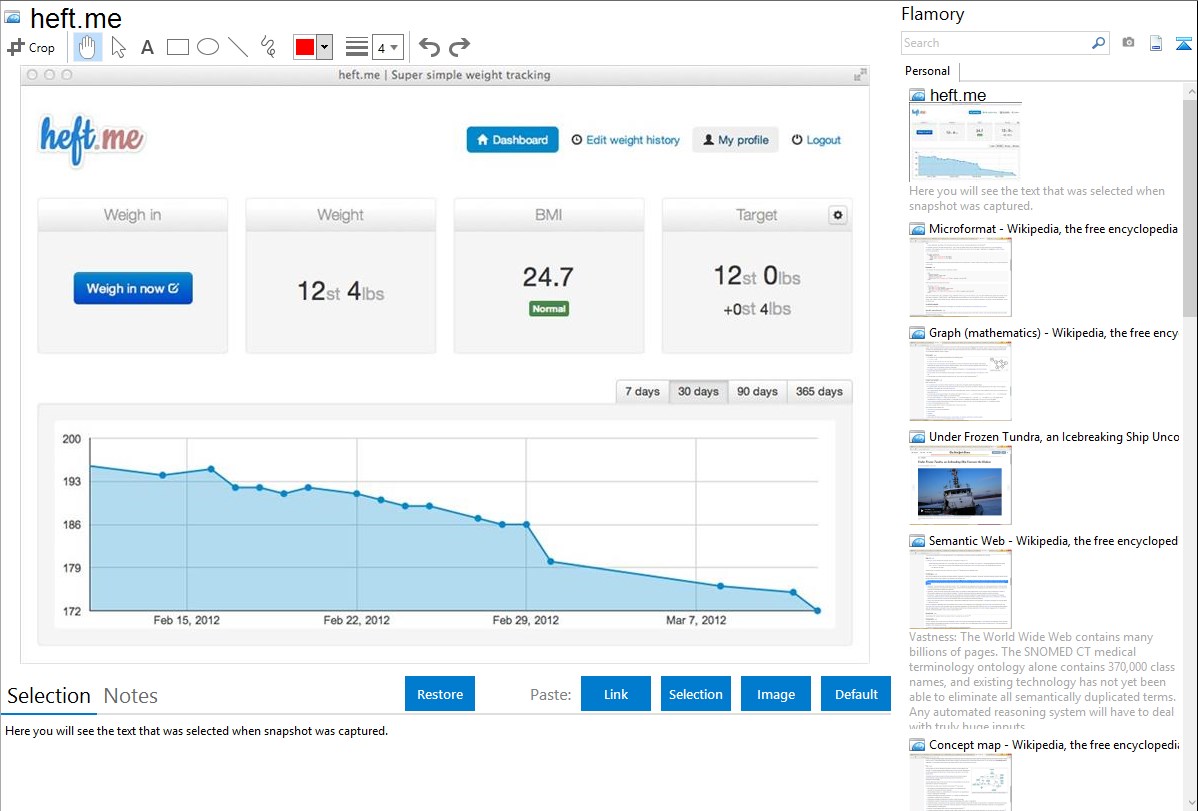1198x811 pixels.
Task: Click the Semantic Web - Wikipedia title
Action: 1053,540
